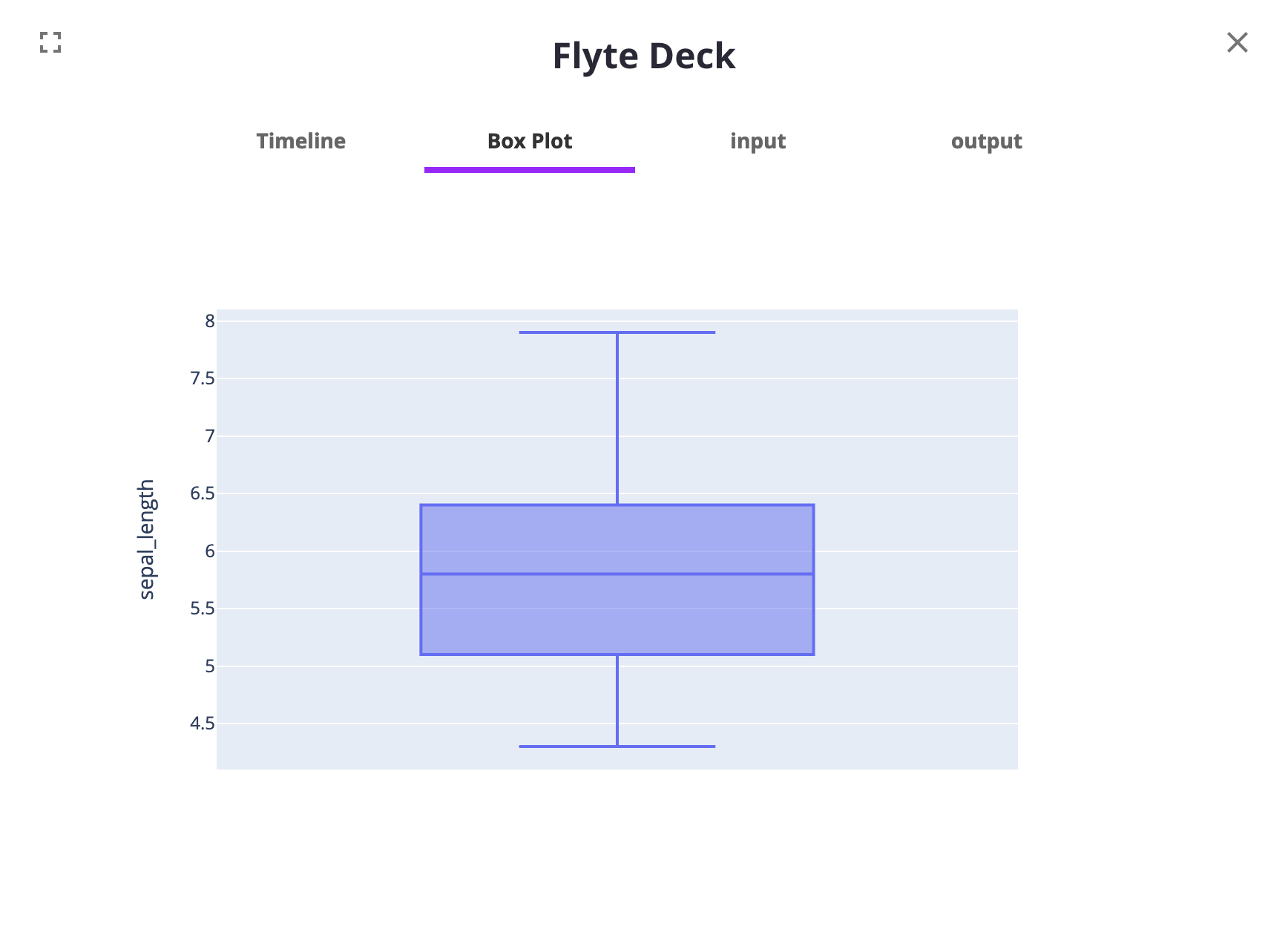Click the sepal_length axis title
The image size is (1288, 935).
(147, 539)
